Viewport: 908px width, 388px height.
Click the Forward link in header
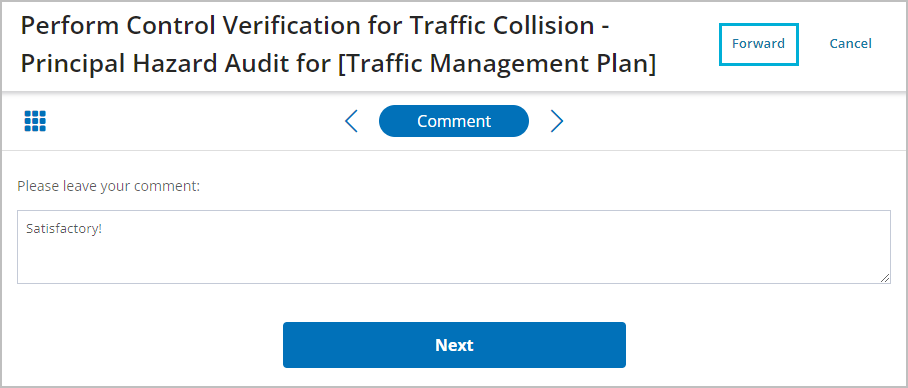(759, 44)
